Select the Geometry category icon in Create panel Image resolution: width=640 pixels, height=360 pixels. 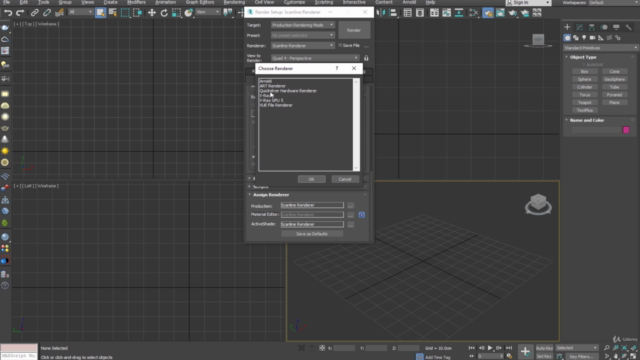(x=567, y=38)
